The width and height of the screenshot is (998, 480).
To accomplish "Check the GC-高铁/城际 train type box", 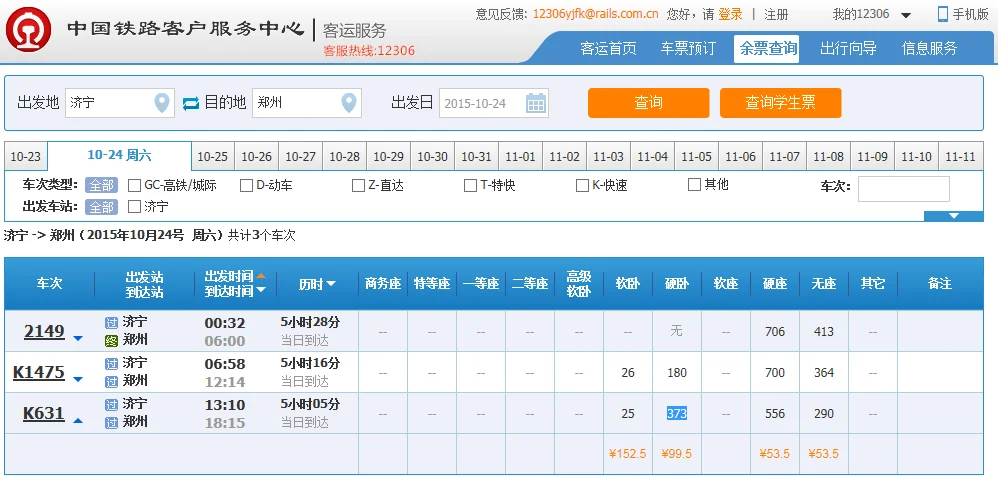I will click(134, 186).
